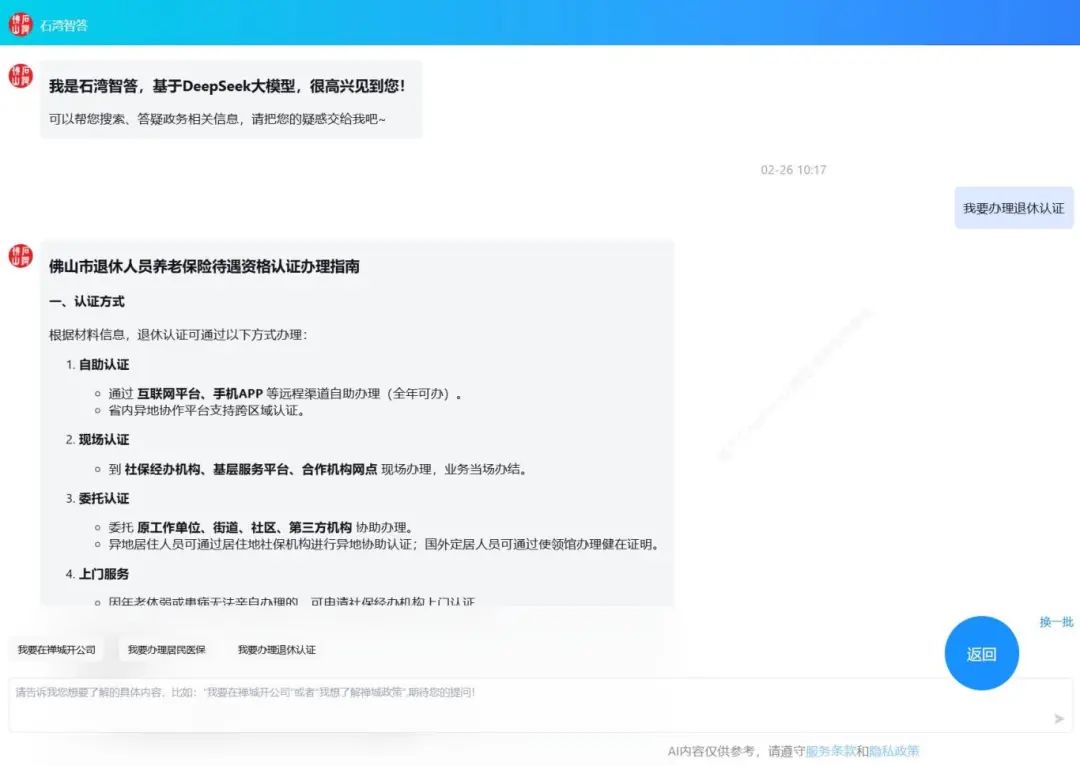Click the 自助认证 list heading
The height and width of the screenshot is (766, 1080).
point(104,364)
